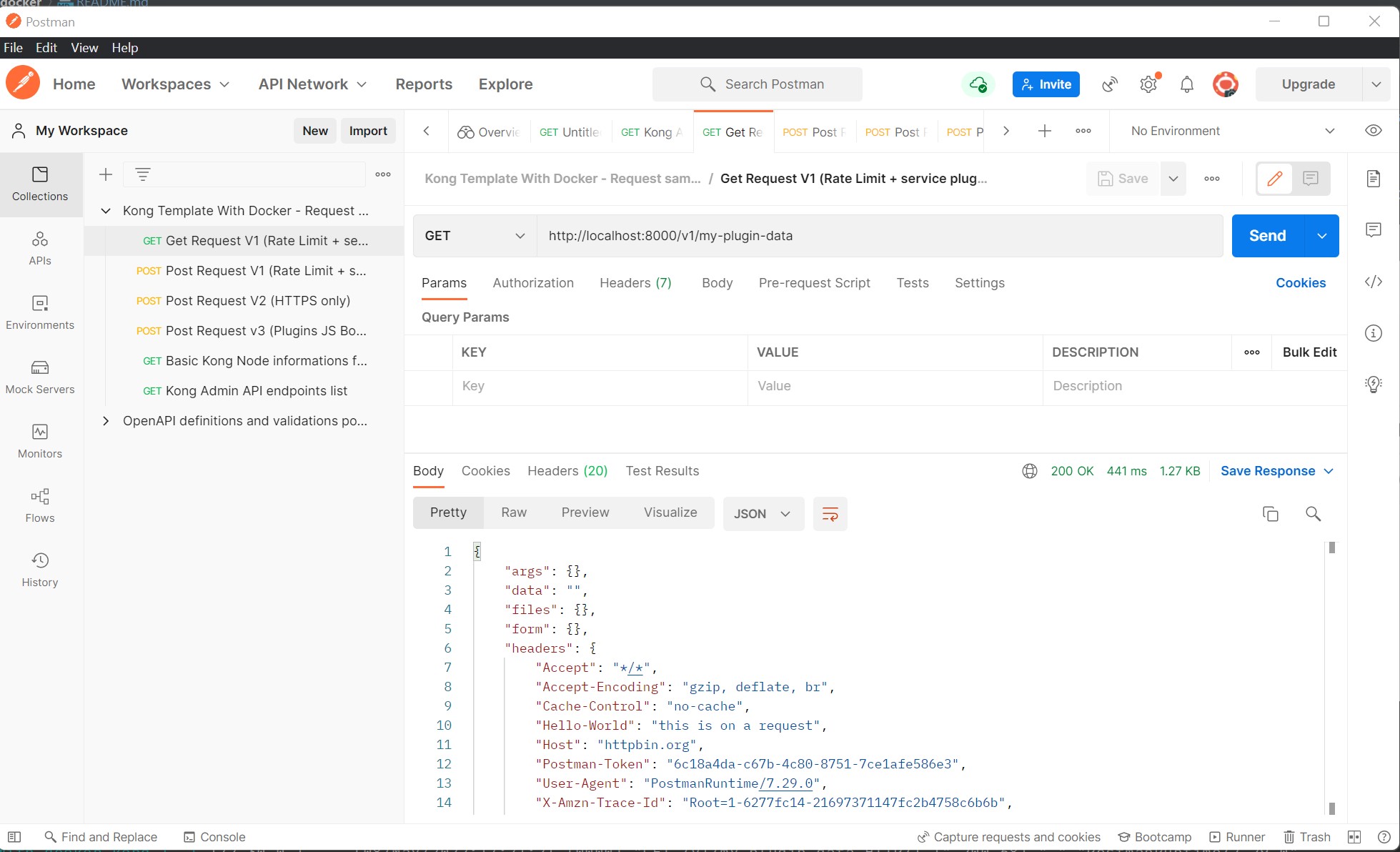Open the Test Results tab
Viewport: 1400px width, 852px height.
click(x=662, y=471)
